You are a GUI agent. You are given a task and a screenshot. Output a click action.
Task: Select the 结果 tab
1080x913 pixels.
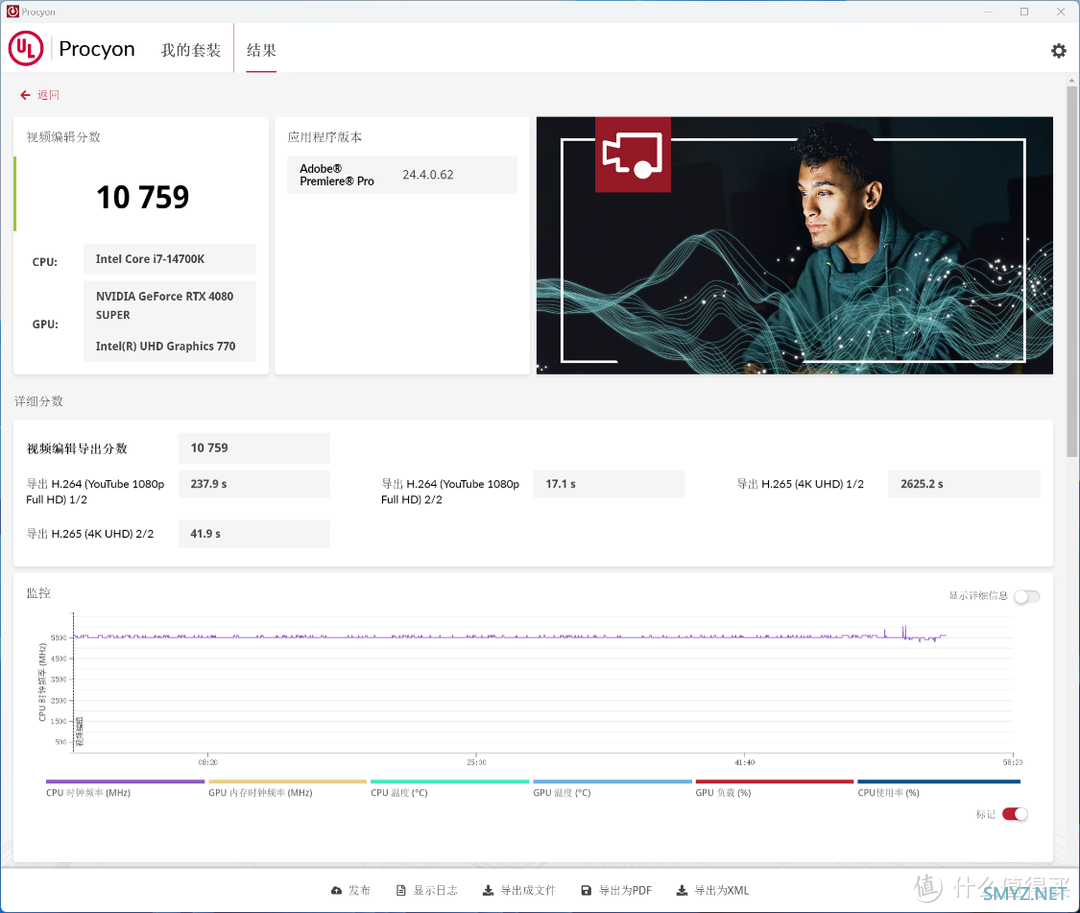pyautogui.click(x=261, y=50)
